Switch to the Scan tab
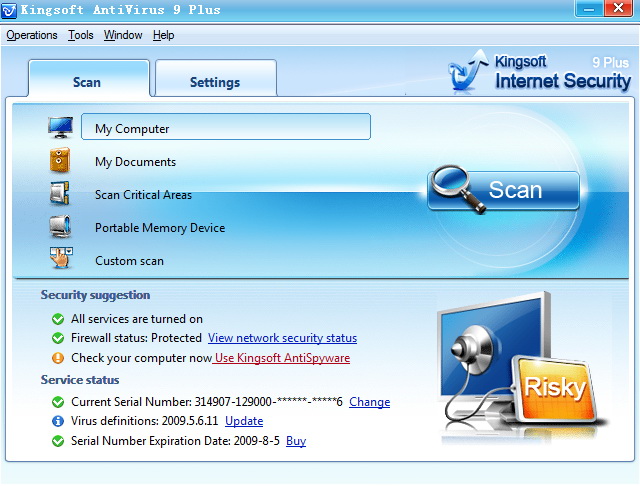 pos(89,79)
